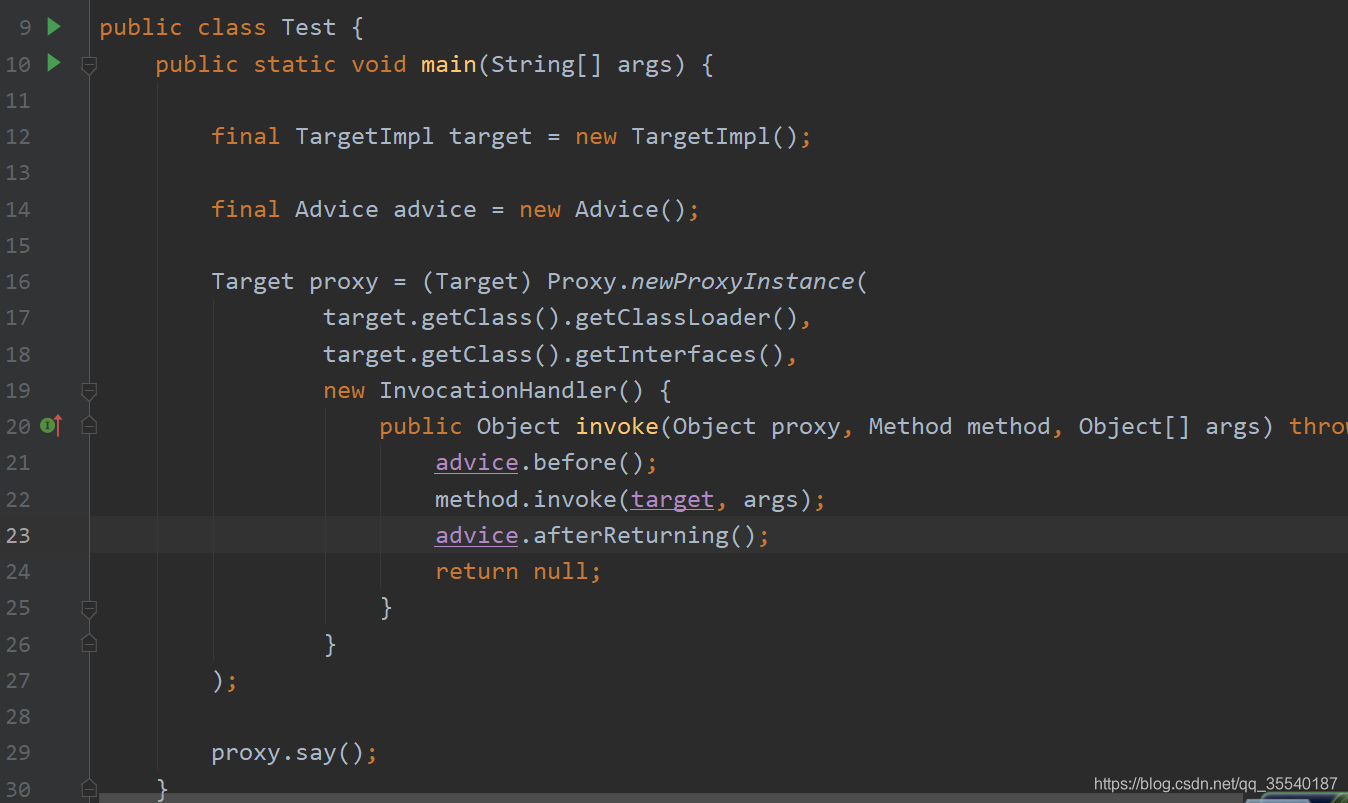Viewport: 1348px width, 803px height.
Task: Click "afterReturning()" on line 23
Action: (644, 535)
